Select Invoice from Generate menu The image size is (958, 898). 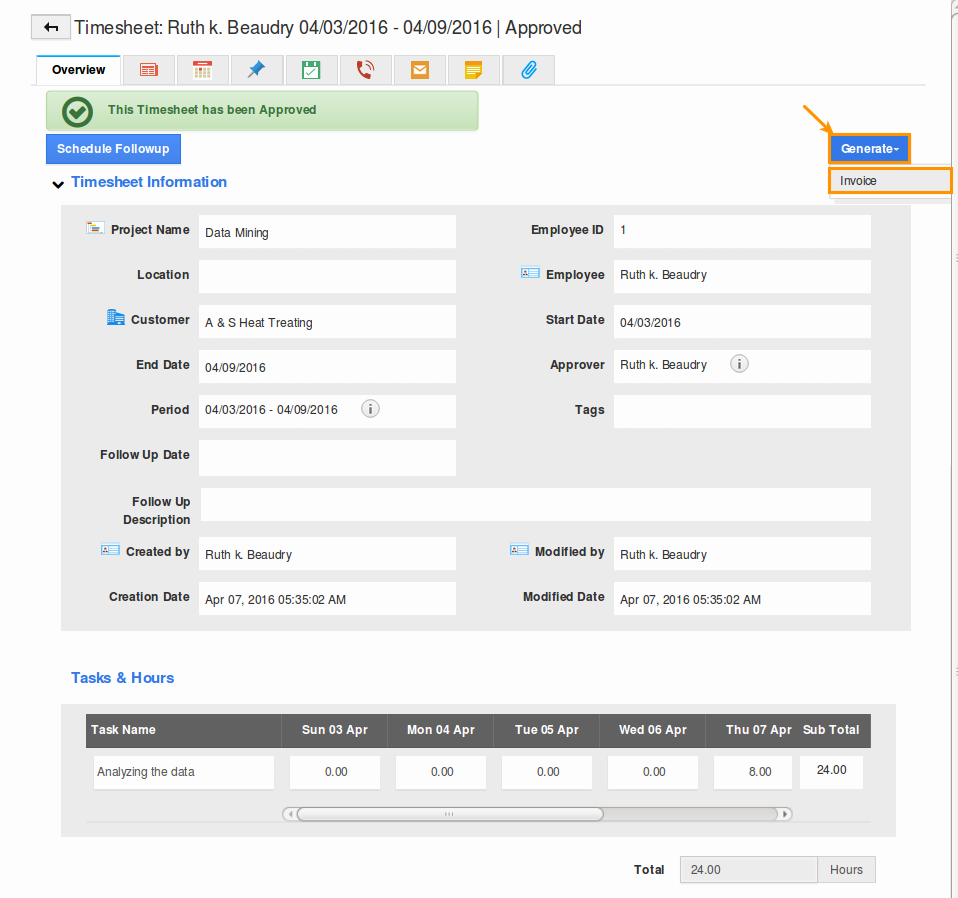click(889, 181)
